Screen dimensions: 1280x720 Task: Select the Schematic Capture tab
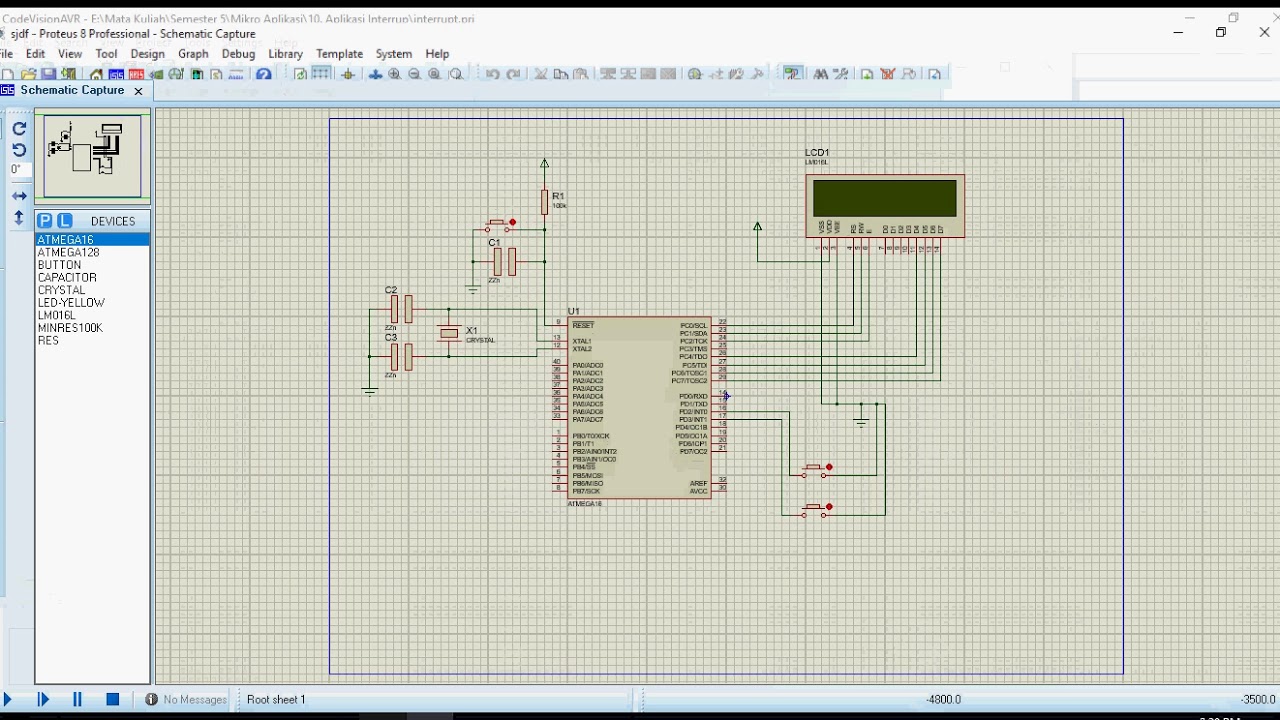[72, 90]
